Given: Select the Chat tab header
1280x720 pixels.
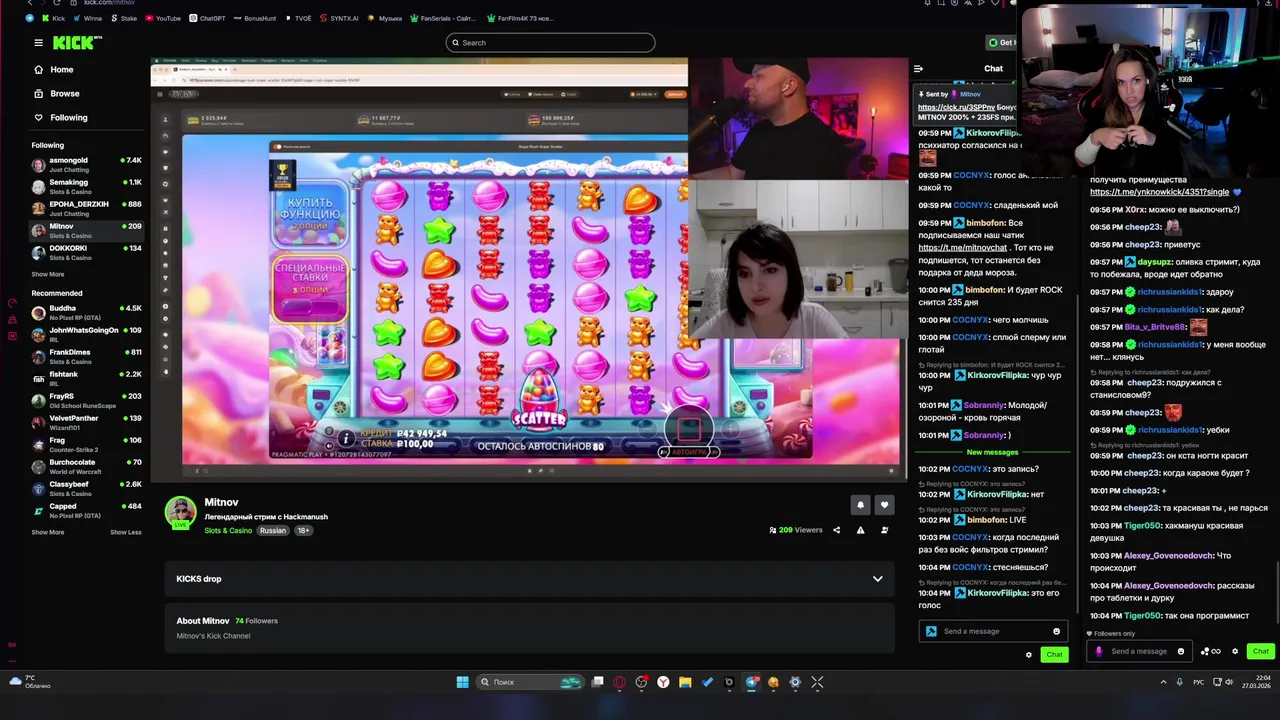Looking at the screenshot, I should click(x=993, y=69).
